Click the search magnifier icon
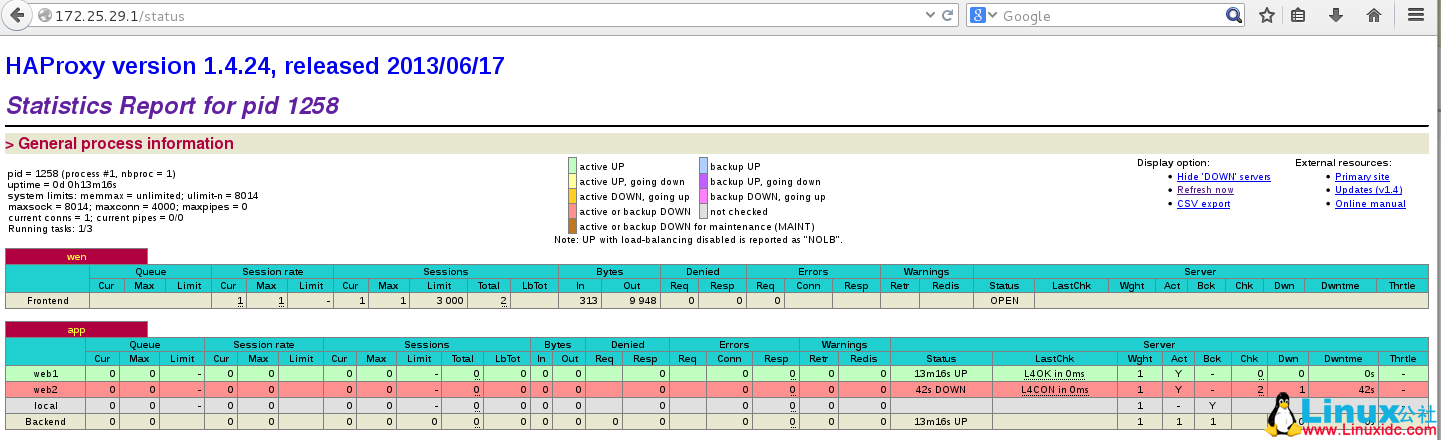This screenshot has height=440, width=1441. coord(1233,16)
